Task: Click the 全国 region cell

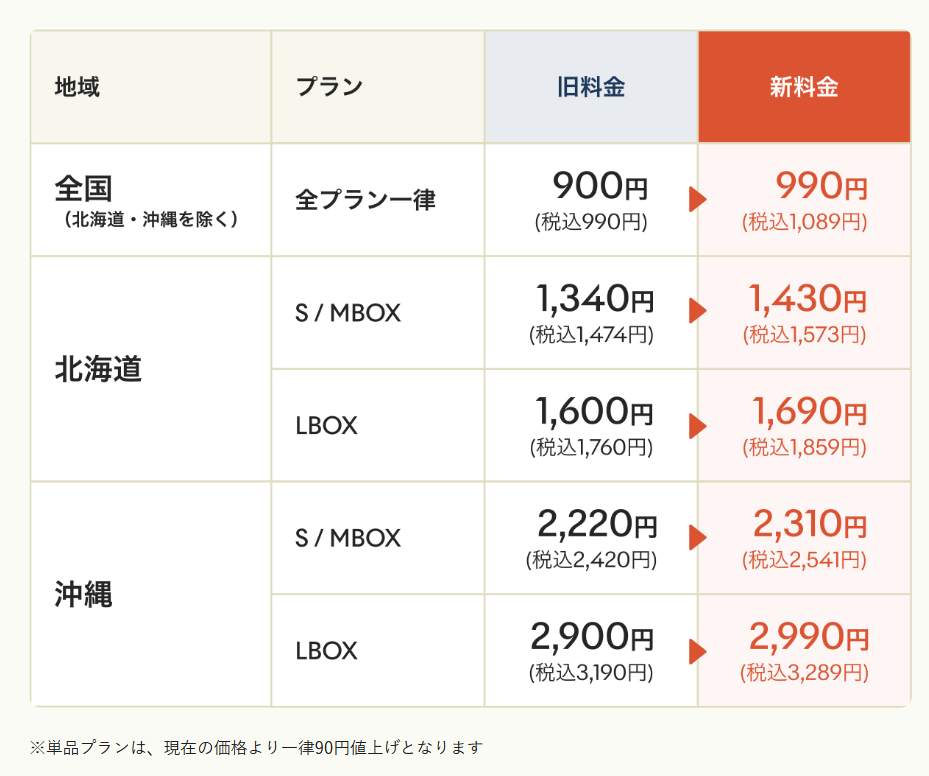Action: [x=150, y=200]
